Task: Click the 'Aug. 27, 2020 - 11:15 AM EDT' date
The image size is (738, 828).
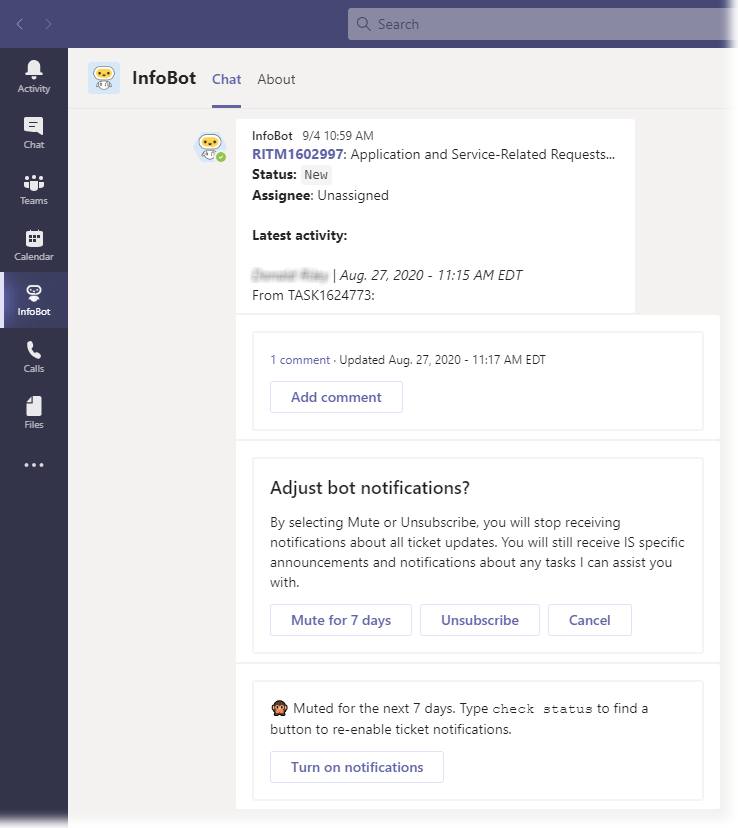Action: point(431,275)
